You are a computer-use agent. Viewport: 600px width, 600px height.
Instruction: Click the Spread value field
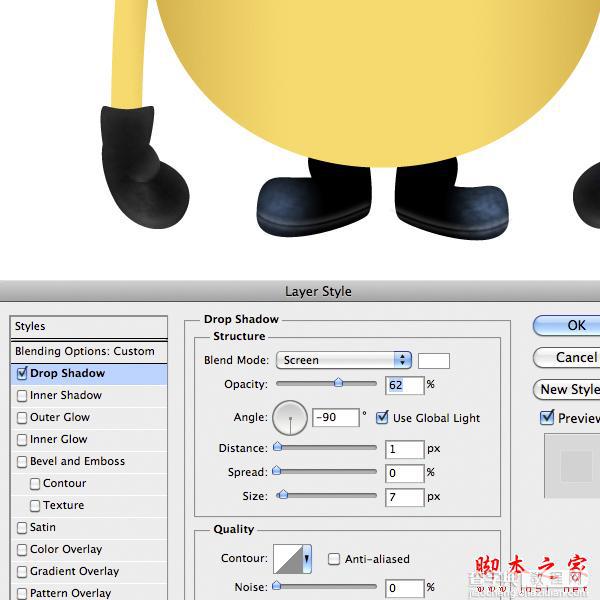[404, 473]
